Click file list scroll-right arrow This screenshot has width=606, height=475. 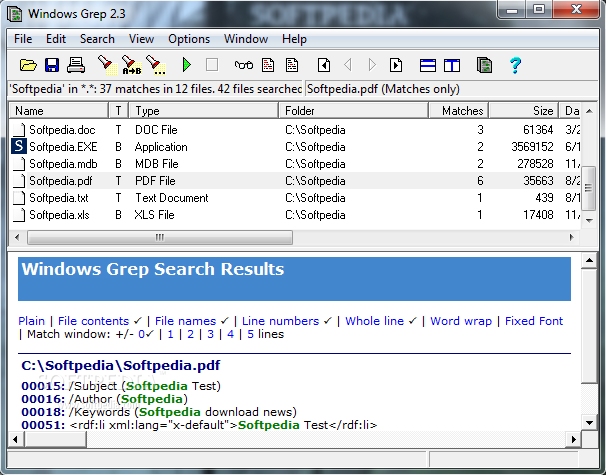coord(572,237)
